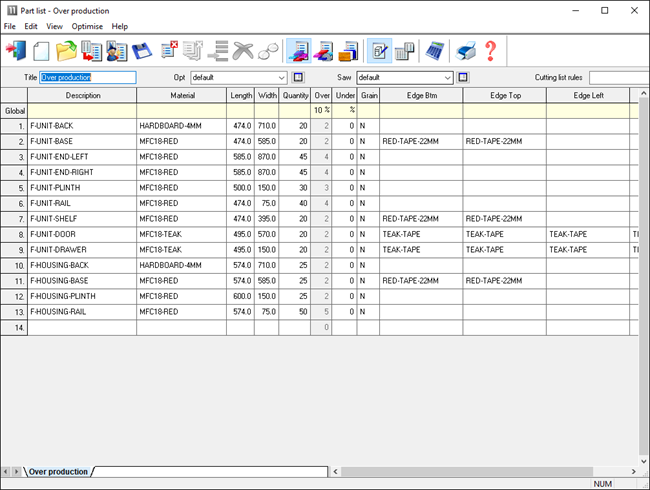Print the part list
This screenshot has width=650, height=490.
(466, 50)
